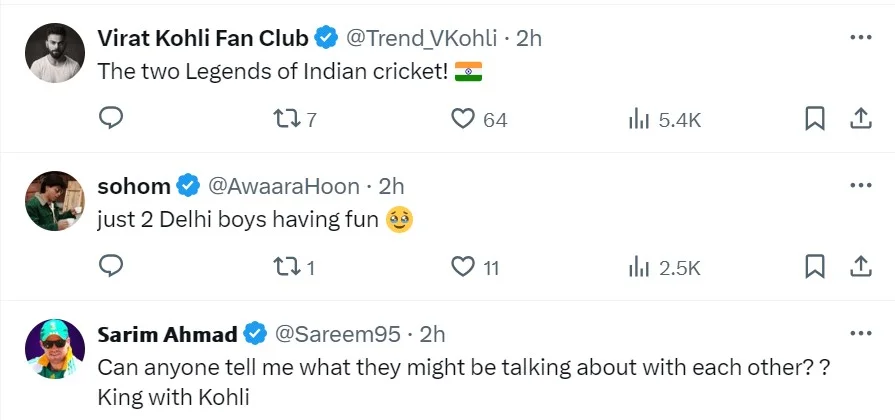
Task: Reply to Virat Kohli Fan Club tweet
Action: pos(112,119)
